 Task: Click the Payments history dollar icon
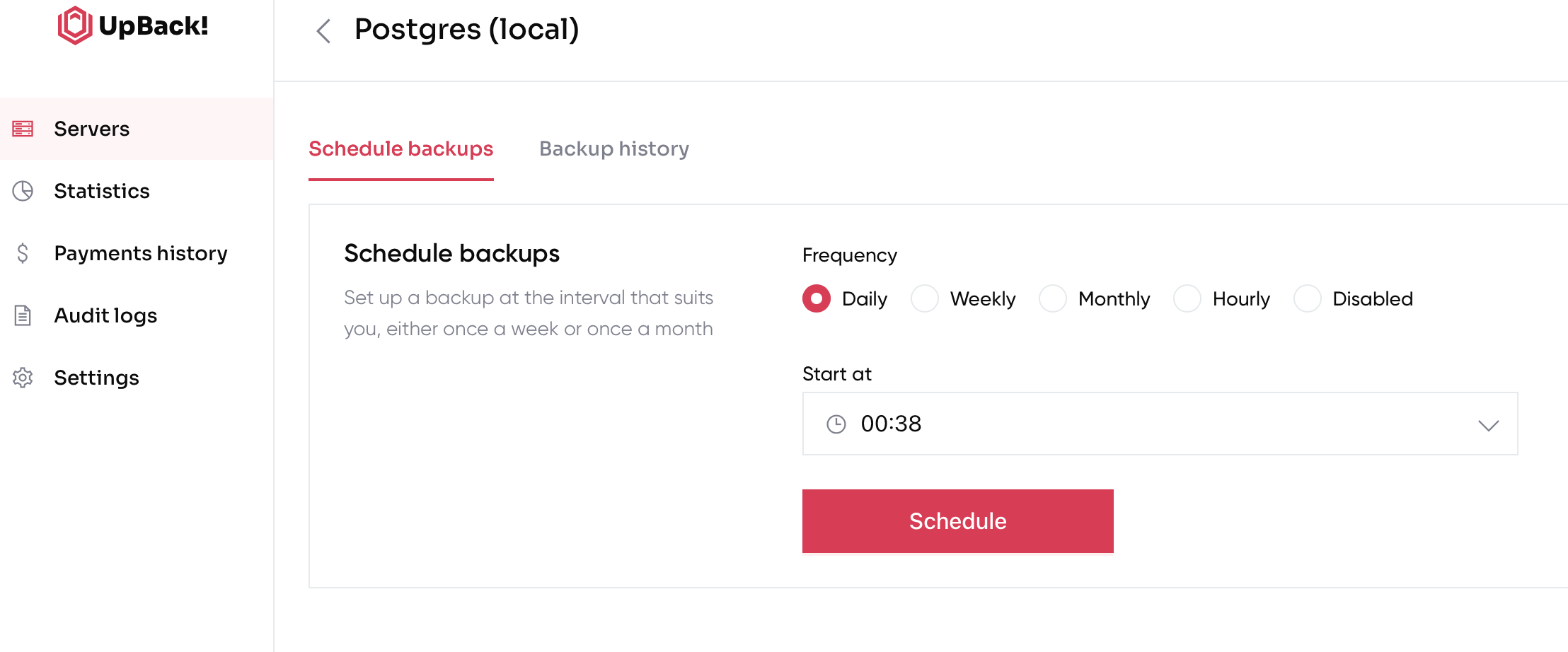point(23,253)
